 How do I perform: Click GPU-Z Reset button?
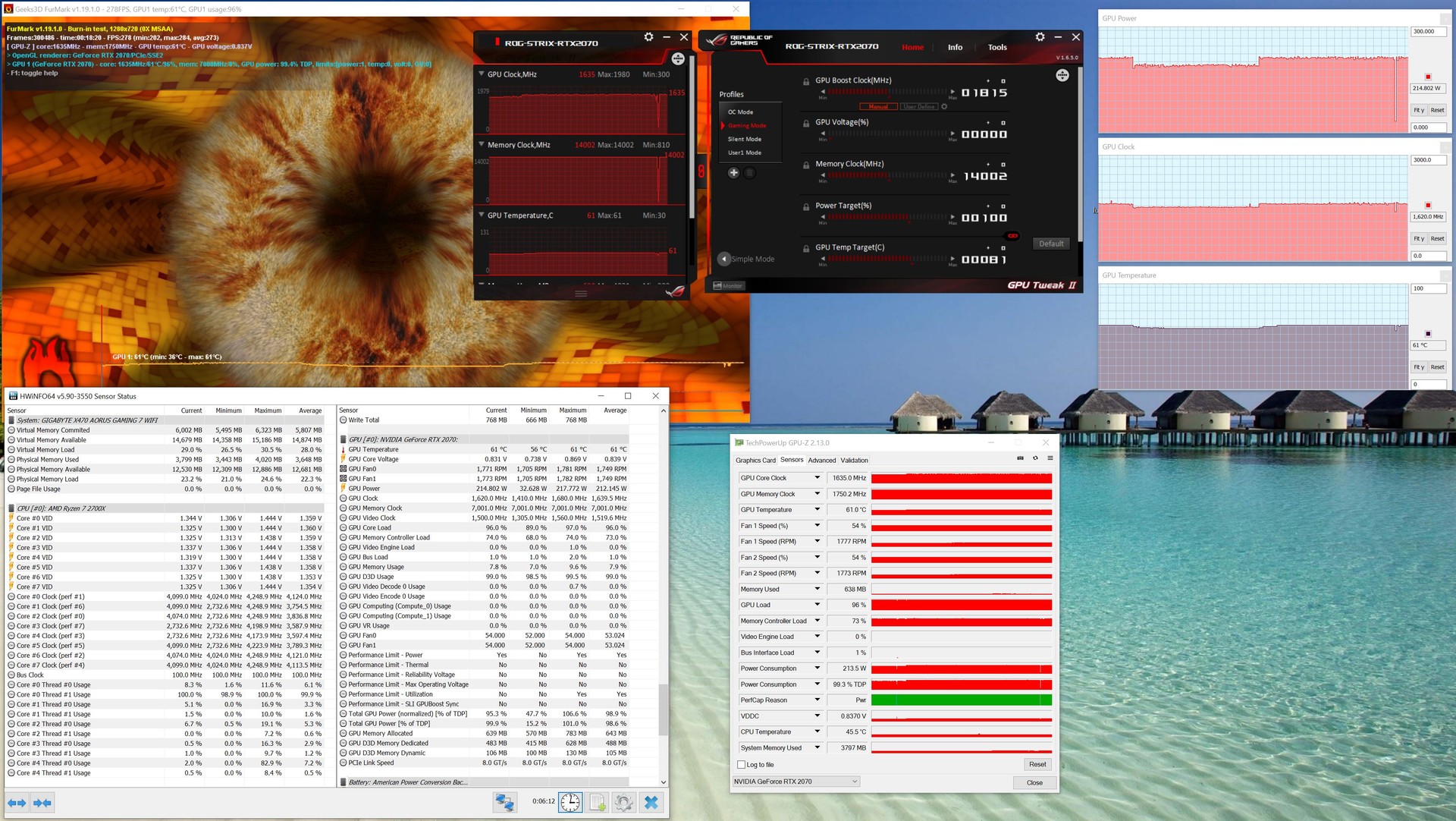1037,765
